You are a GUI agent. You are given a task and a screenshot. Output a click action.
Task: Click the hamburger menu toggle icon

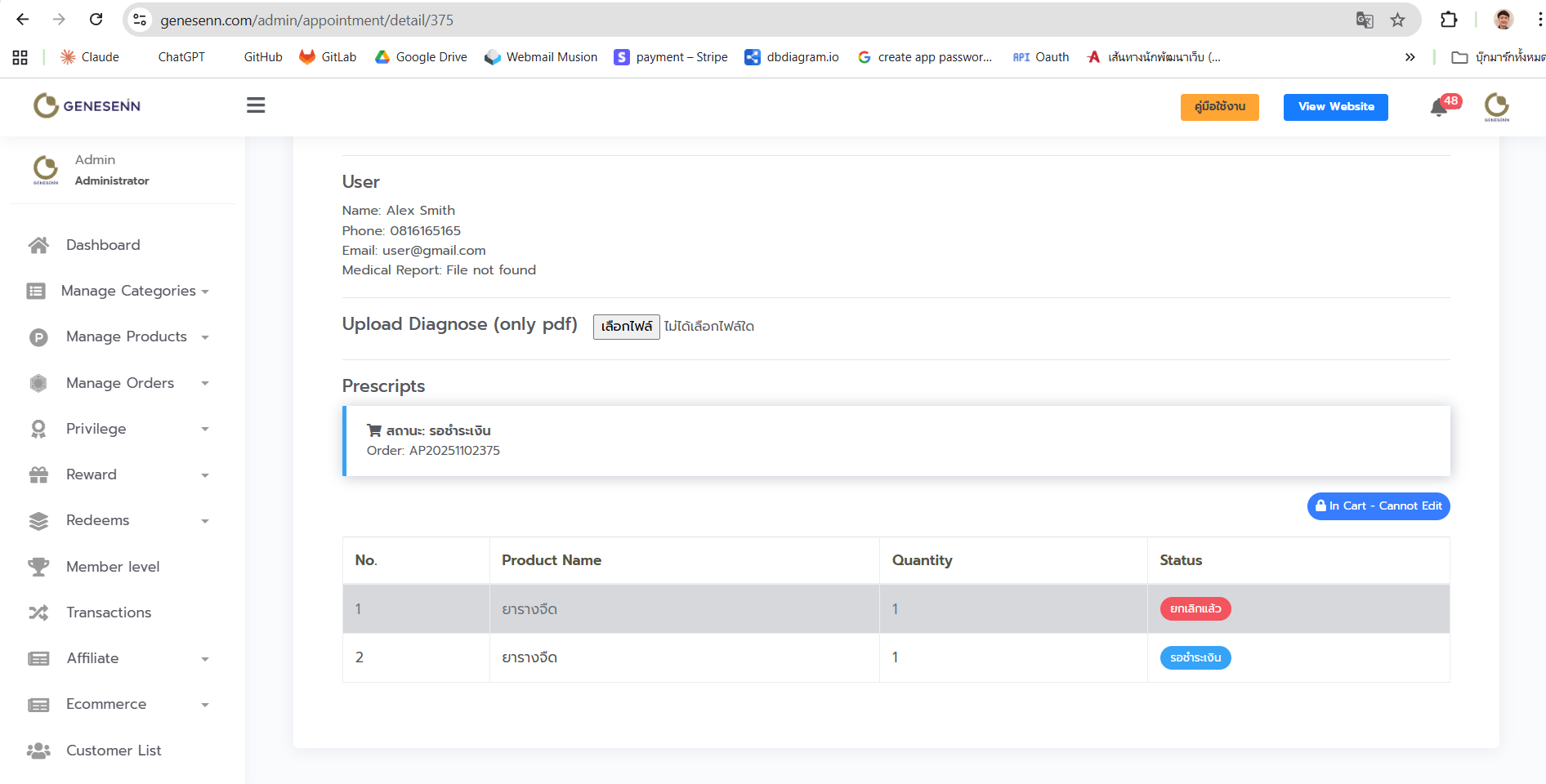256,105
